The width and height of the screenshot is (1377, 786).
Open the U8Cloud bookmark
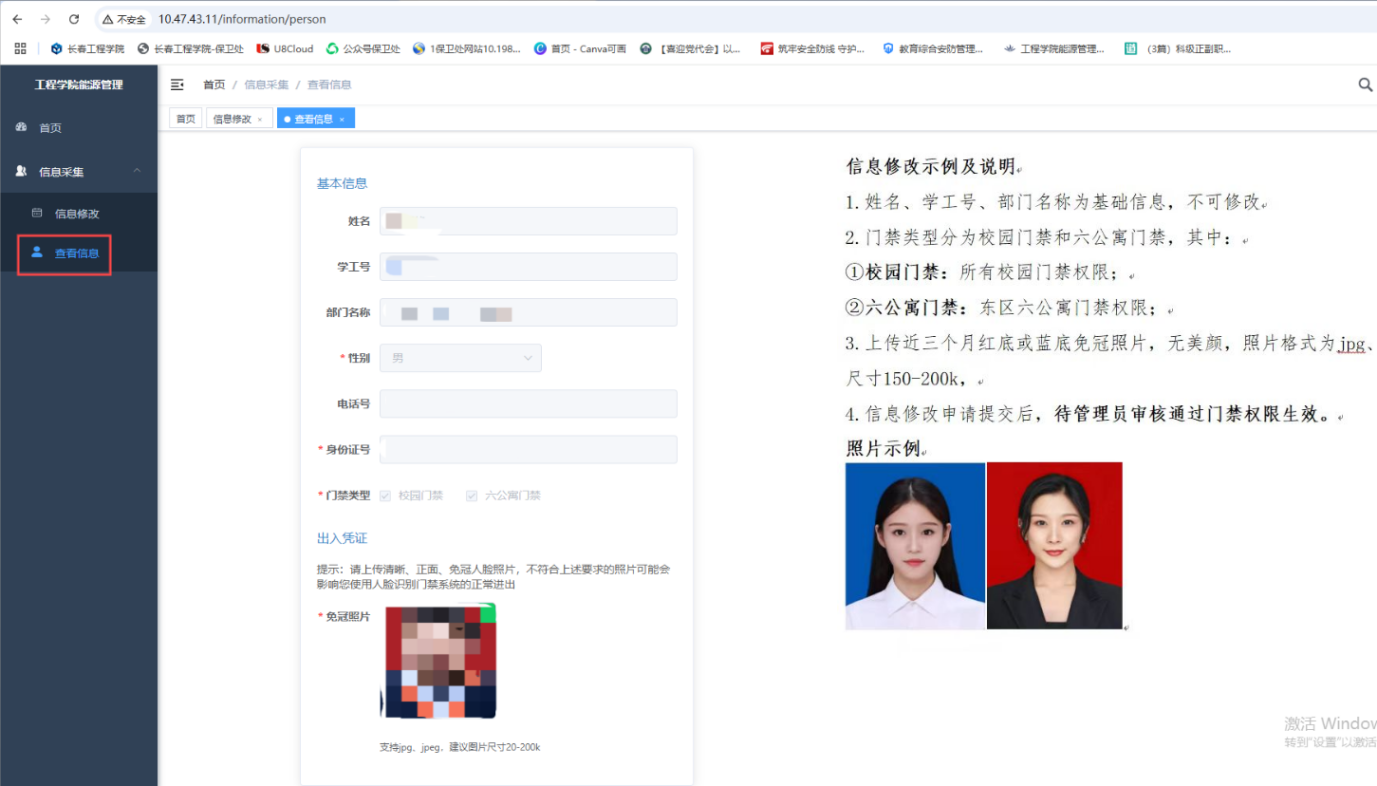(x=286, y=48)
